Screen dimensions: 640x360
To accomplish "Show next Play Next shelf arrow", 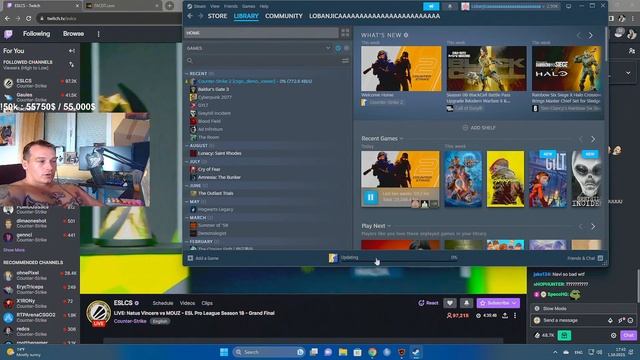I will pyautogui.click(x=593, y=227).
